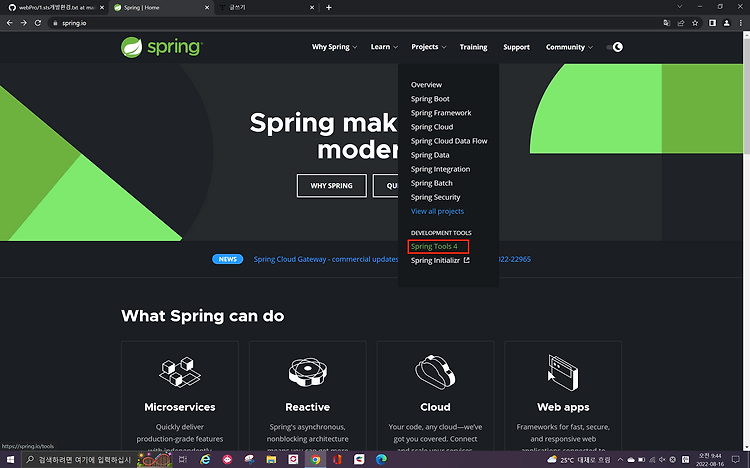This screenshot has width=750, height=468.
Task: Select Spring Boot in the menu
Action: point(430,99)
